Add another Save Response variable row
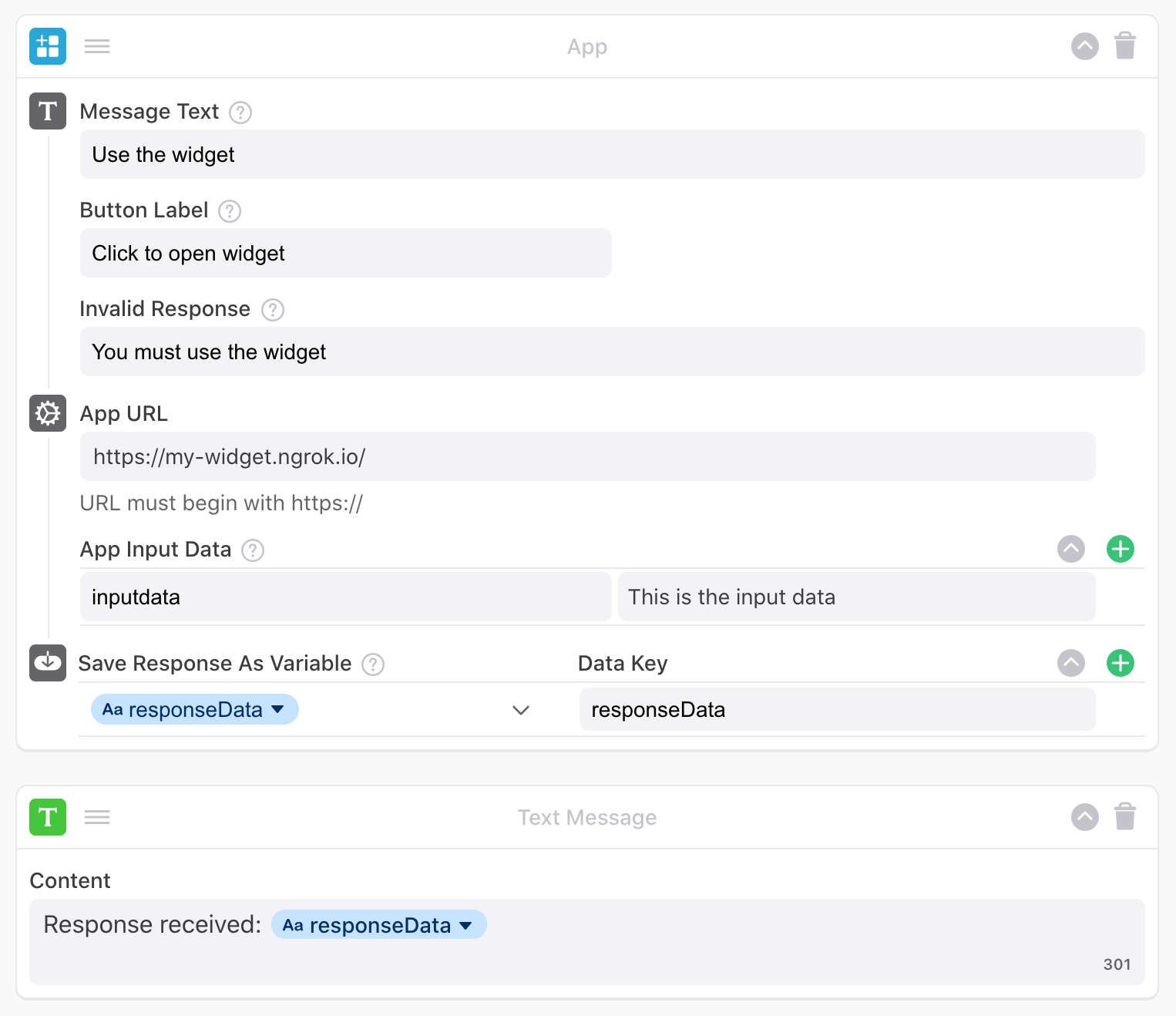This screenshot has height=1016, width=1176. click(x=1121, y=663)
